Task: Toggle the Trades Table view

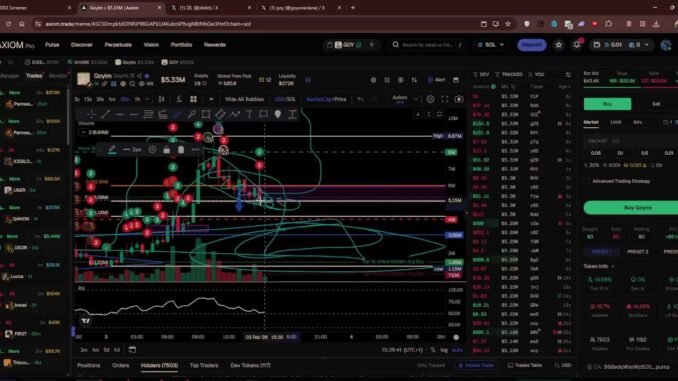Action: [525, 365]
